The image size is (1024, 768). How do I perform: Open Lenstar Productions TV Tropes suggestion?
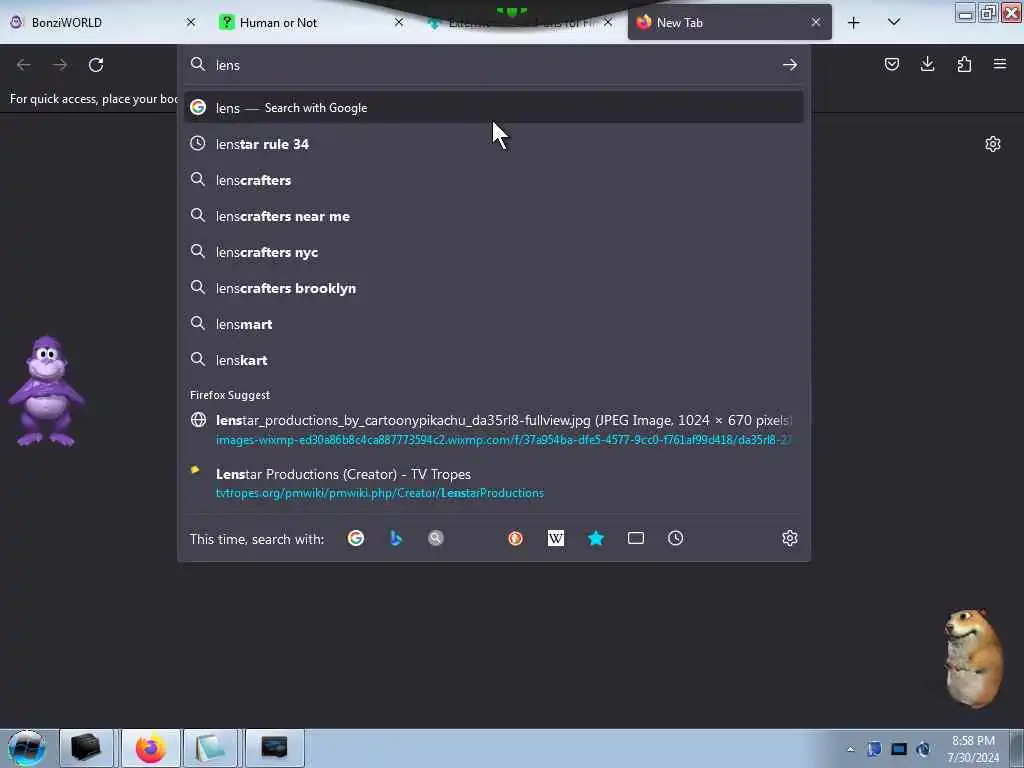tap(494, 483)
